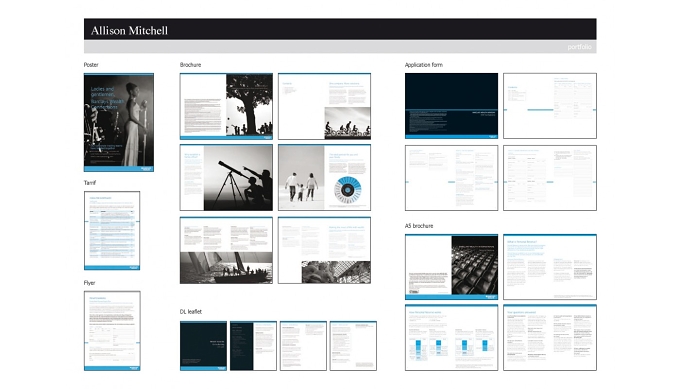Click the 'A5 brochure' section label
This screenshot has height=389, width=680.
pos(419,226)
